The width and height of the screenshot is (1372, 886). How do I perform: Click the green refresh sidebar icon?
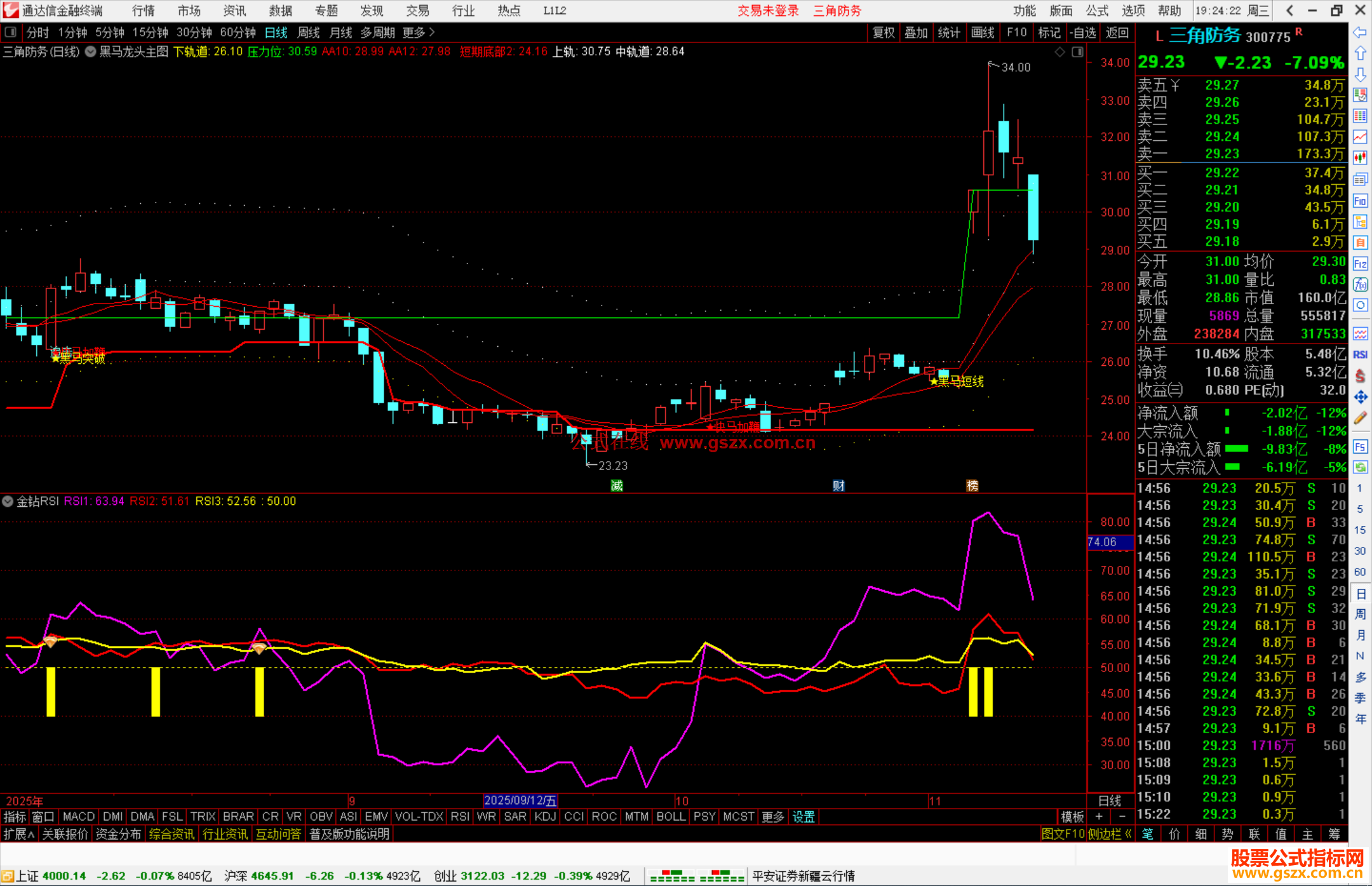click(1360, 467)
